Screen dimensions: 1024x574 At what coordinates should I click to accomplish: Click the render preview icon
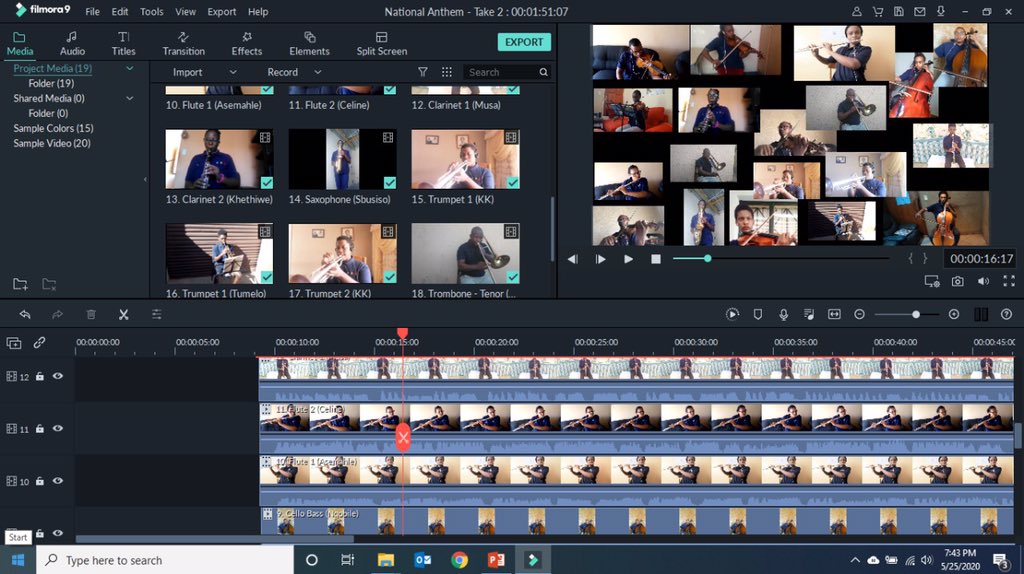[732, 314]
